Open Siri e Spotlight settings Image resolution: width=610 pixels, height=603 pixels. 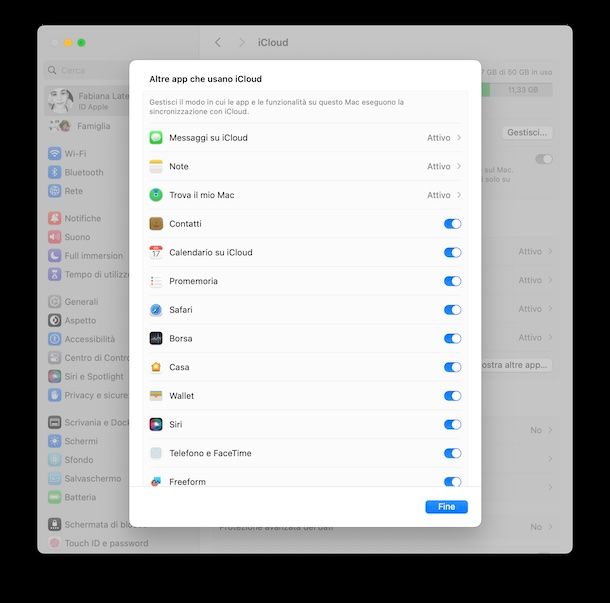[86, 376]
